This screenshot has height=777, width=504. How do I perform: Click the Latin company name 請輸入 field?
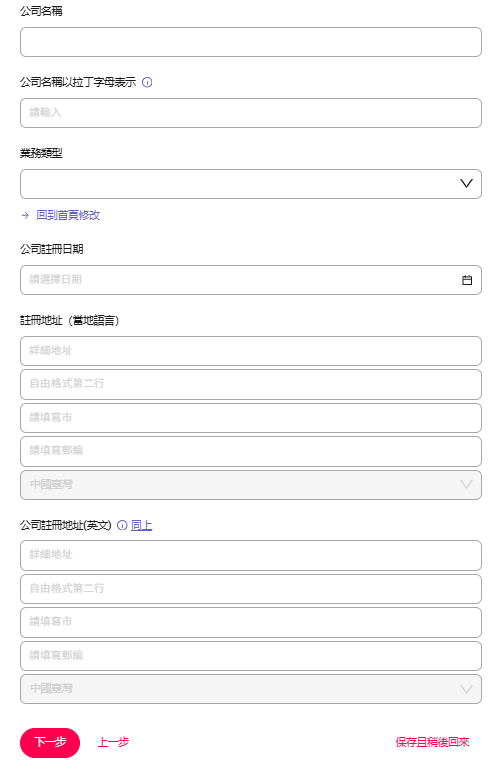coord(251,113)
